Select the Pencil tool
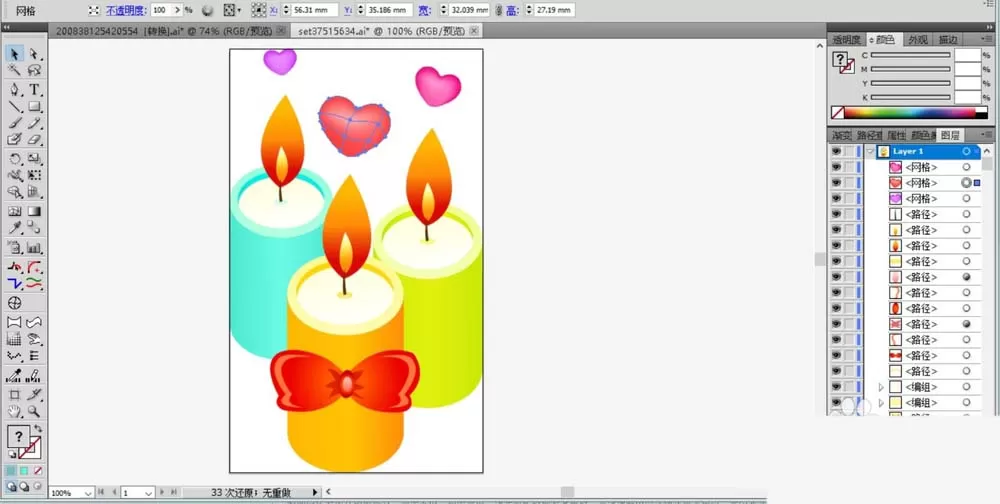Screen dimensions: 1000x504 [34, 123]
